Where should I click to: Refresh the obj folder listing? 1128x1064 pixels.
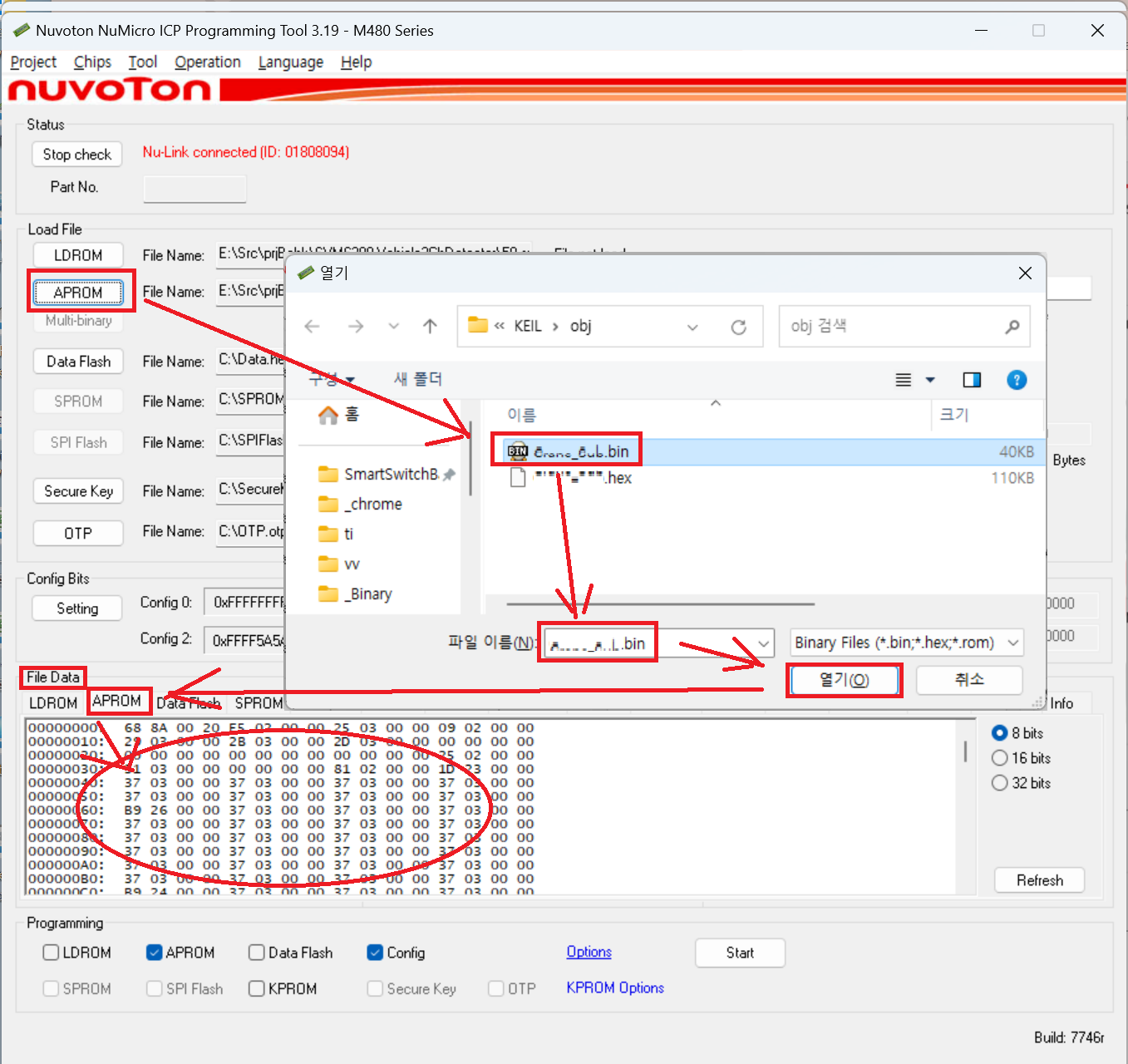pyautogui.click(x=738, y=328)
